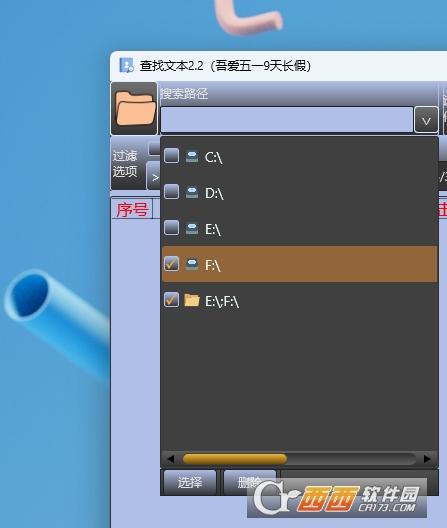Screen dimensions: 447x528
Task: Select the D:\ list entry text
Action: [x=214, y=193]
